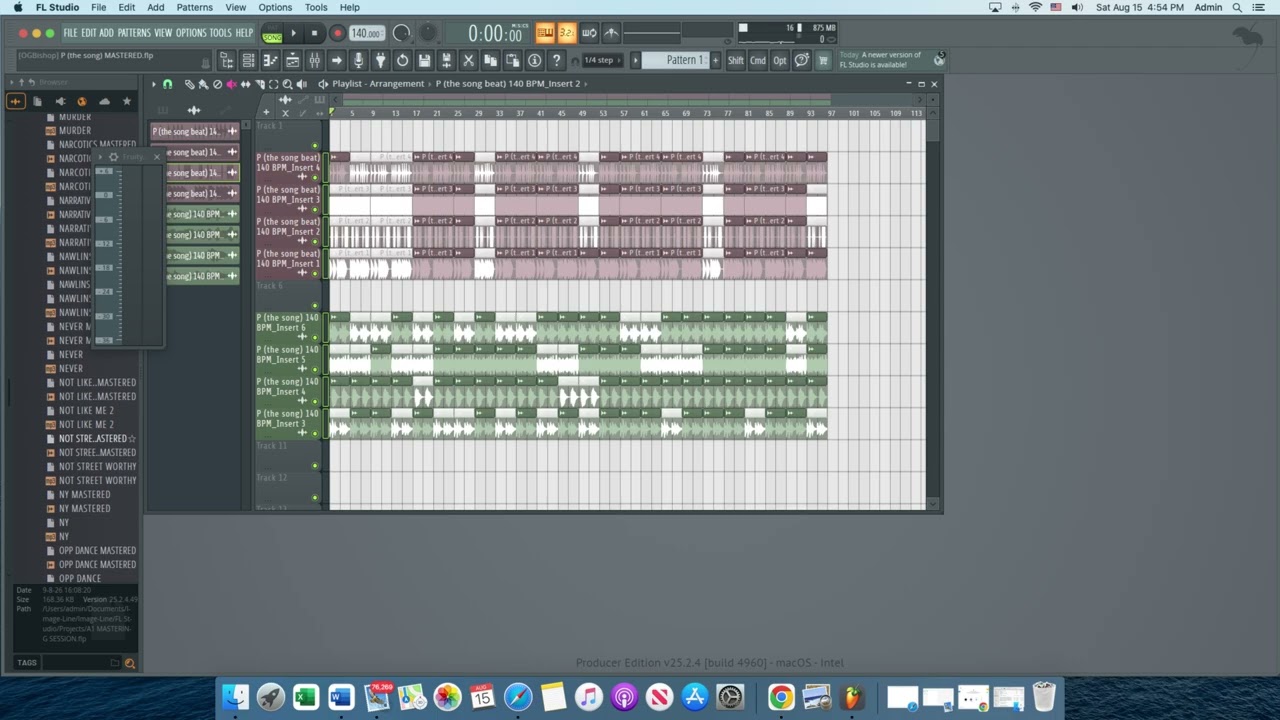Toggle the Shift typing modifier button

pyautogui.click(x=736, y=60)
